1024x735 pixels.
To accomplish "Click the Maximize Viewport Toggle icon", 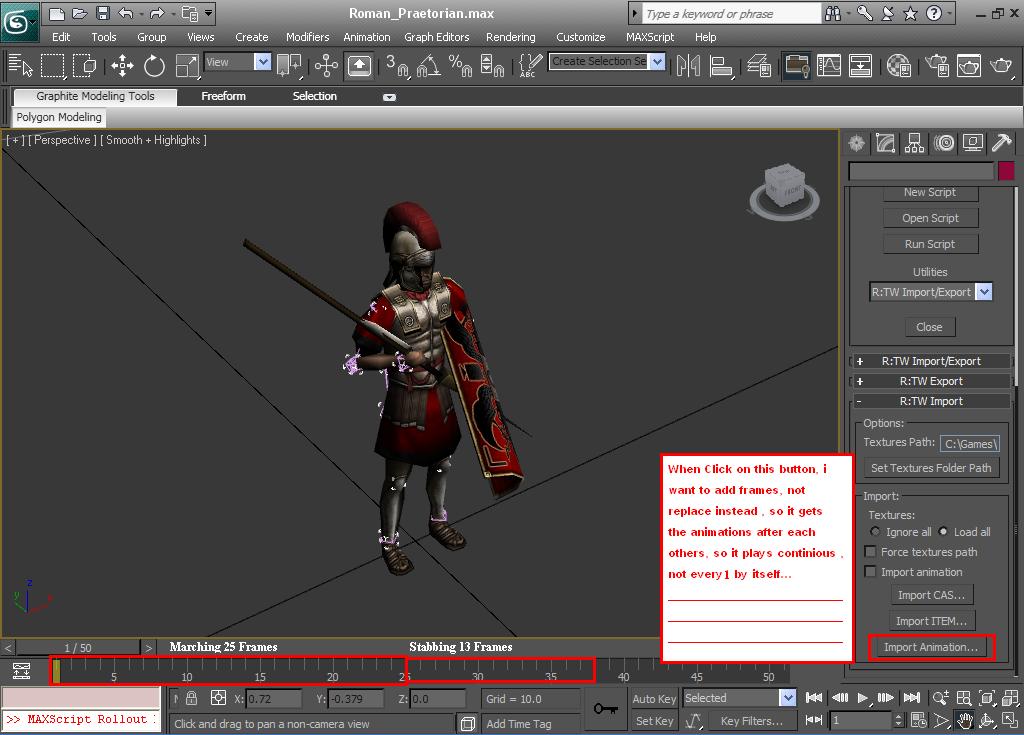I will [x=1010, y=720].
